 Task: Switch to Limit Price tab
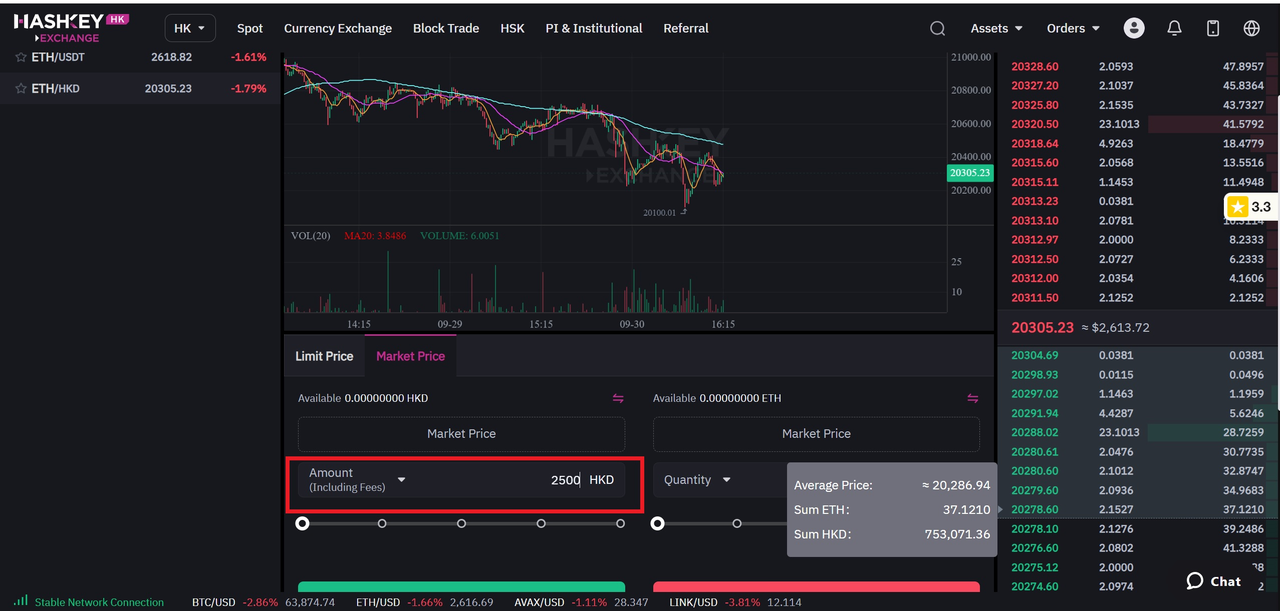pos(324,356)
